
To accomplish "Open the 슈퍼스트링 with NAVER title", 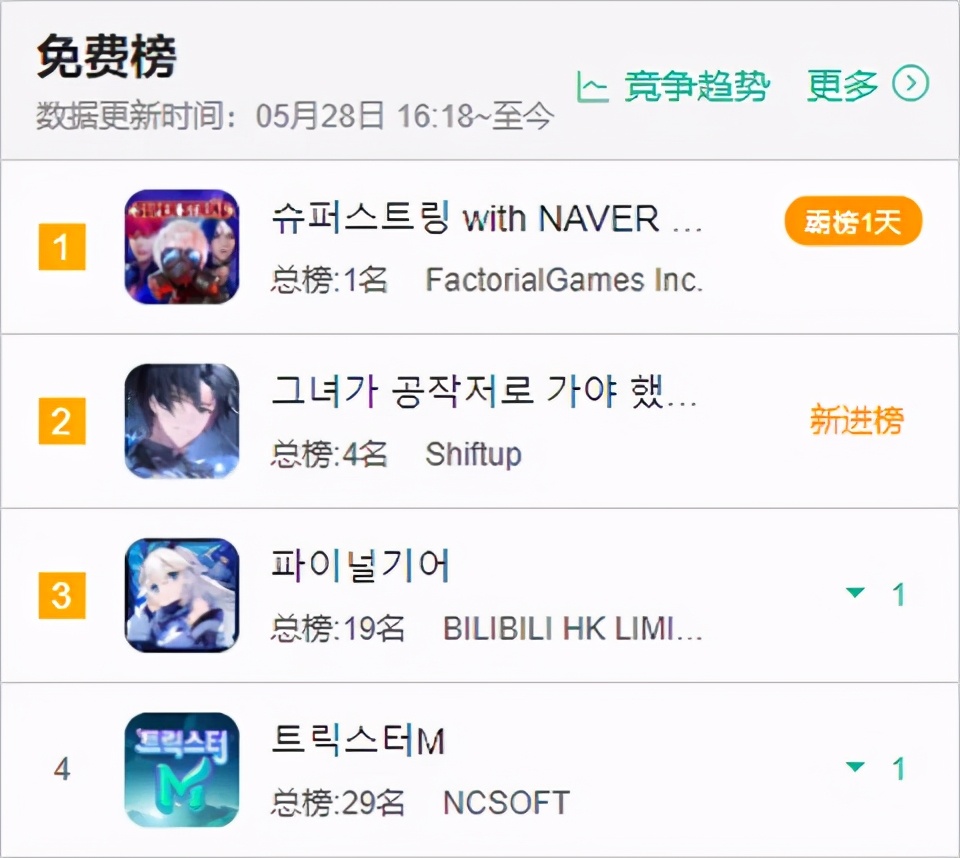I will click(x=486, y=218).
